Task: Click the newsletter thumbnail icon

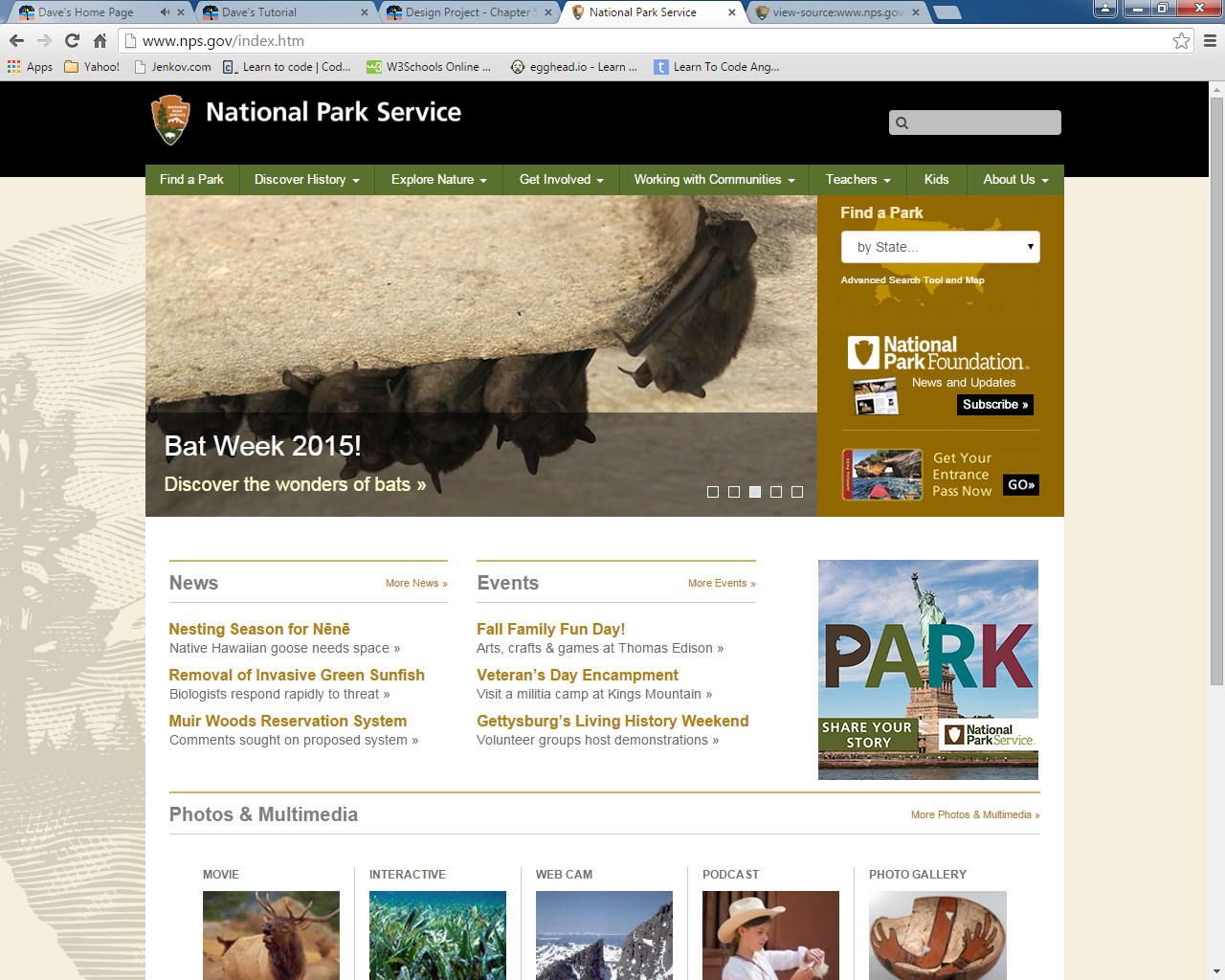Action: [876, 396]
